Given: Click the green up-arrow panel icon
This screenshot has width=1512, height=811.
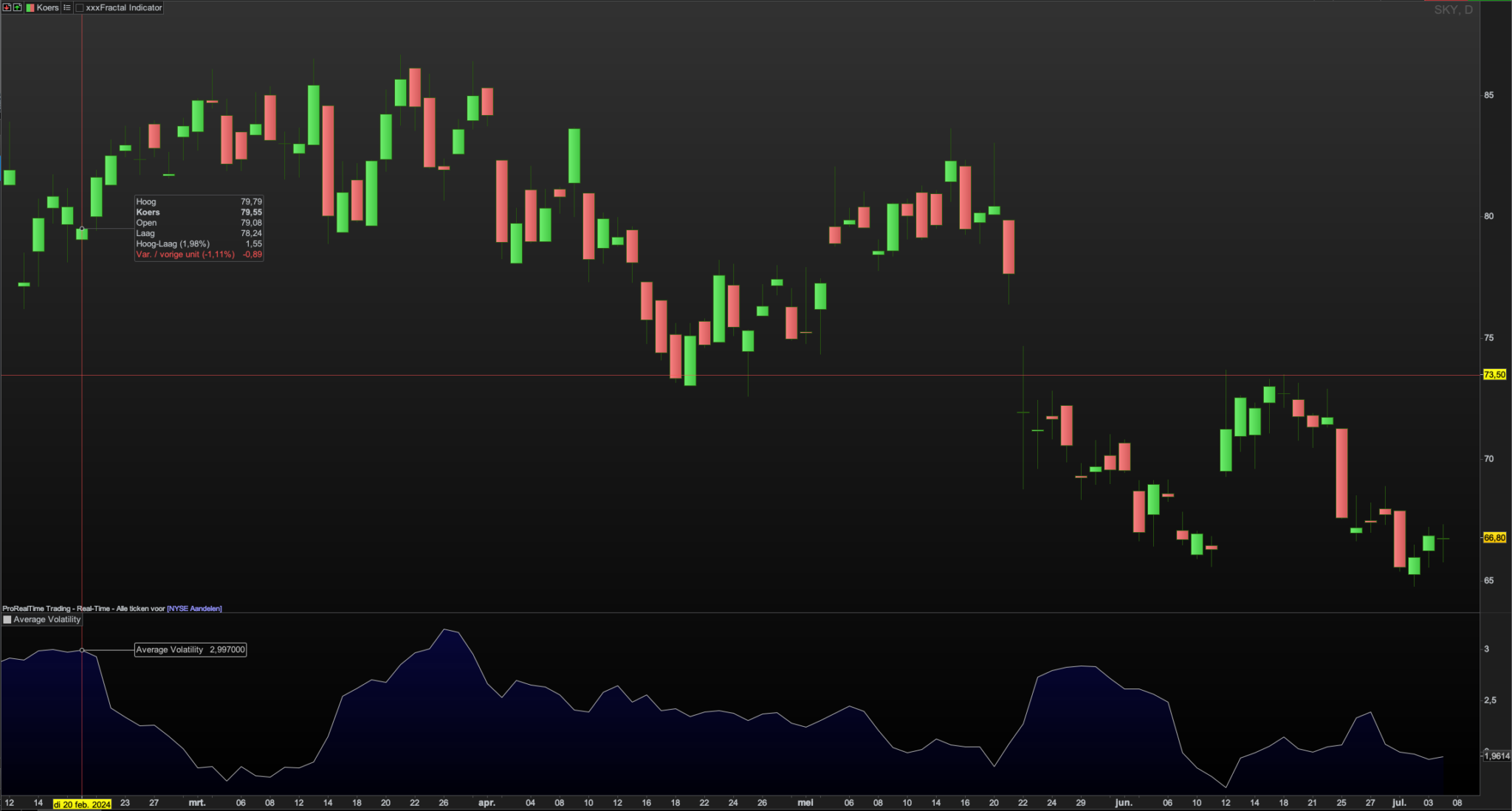Looking at the screenshot, I should 17,7.
